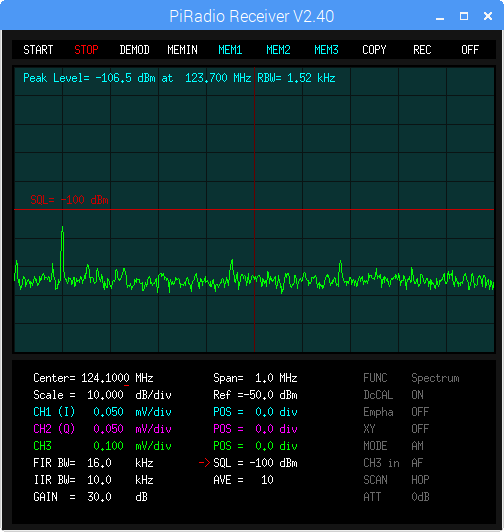Close the PiRadio Receiver window

[x=488, y=16]
